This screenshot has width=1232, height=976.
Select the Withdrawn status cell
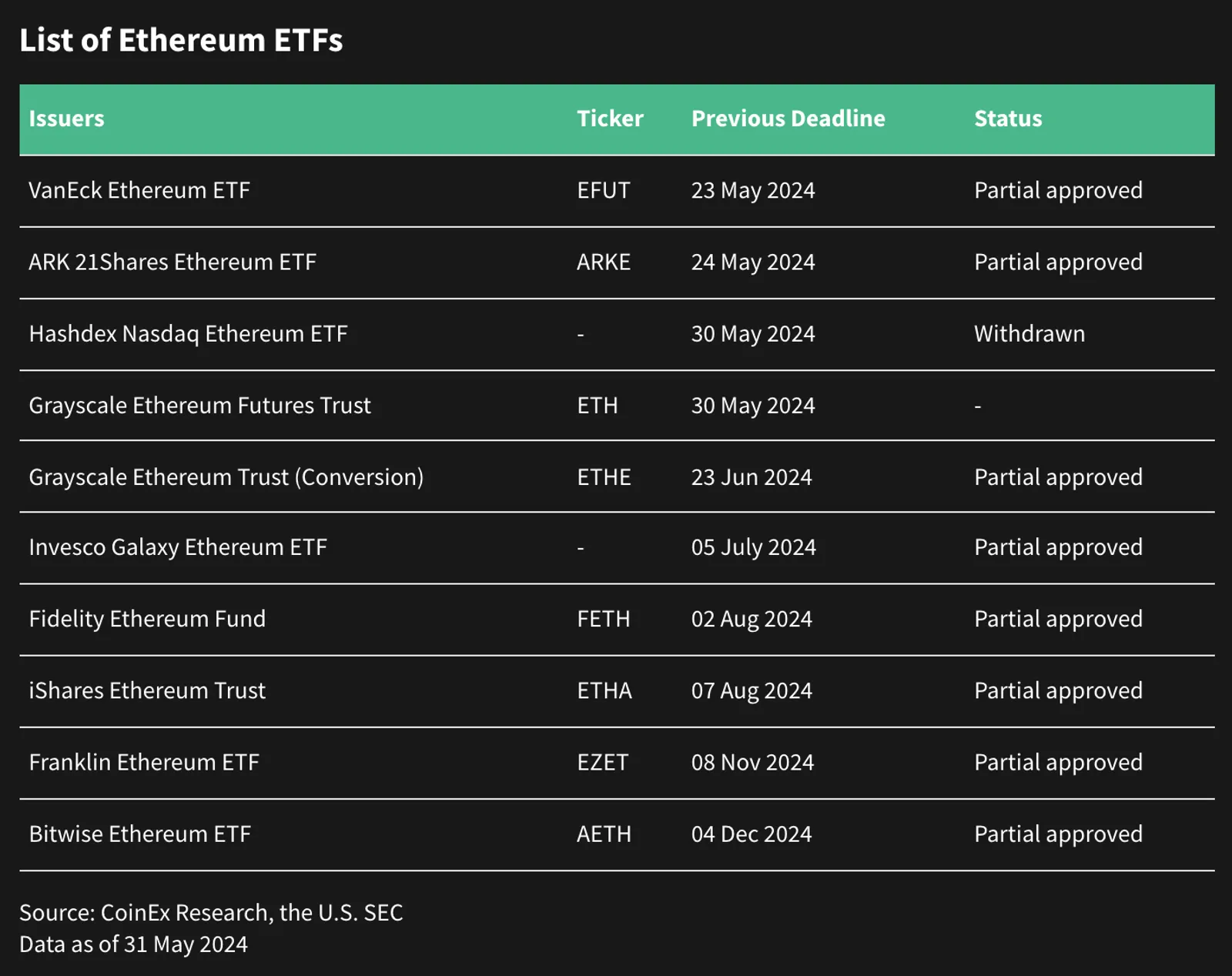(x=1029, y=334)
